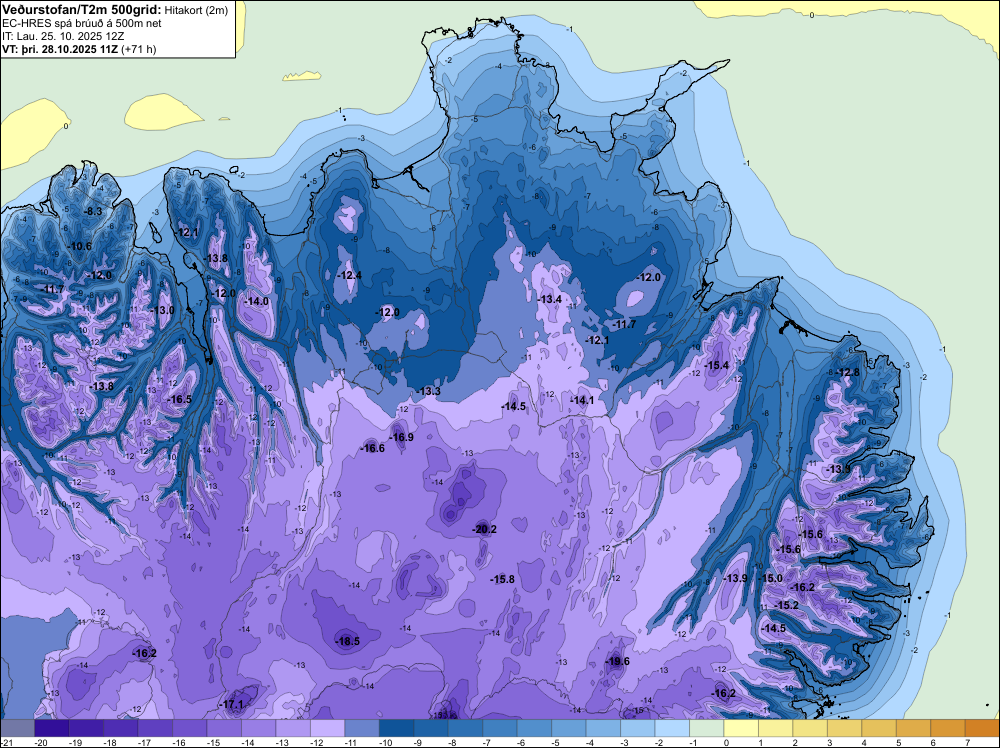Click the valid time 'VT: þri. 28.10.2025 11Z'

point(60,49)
